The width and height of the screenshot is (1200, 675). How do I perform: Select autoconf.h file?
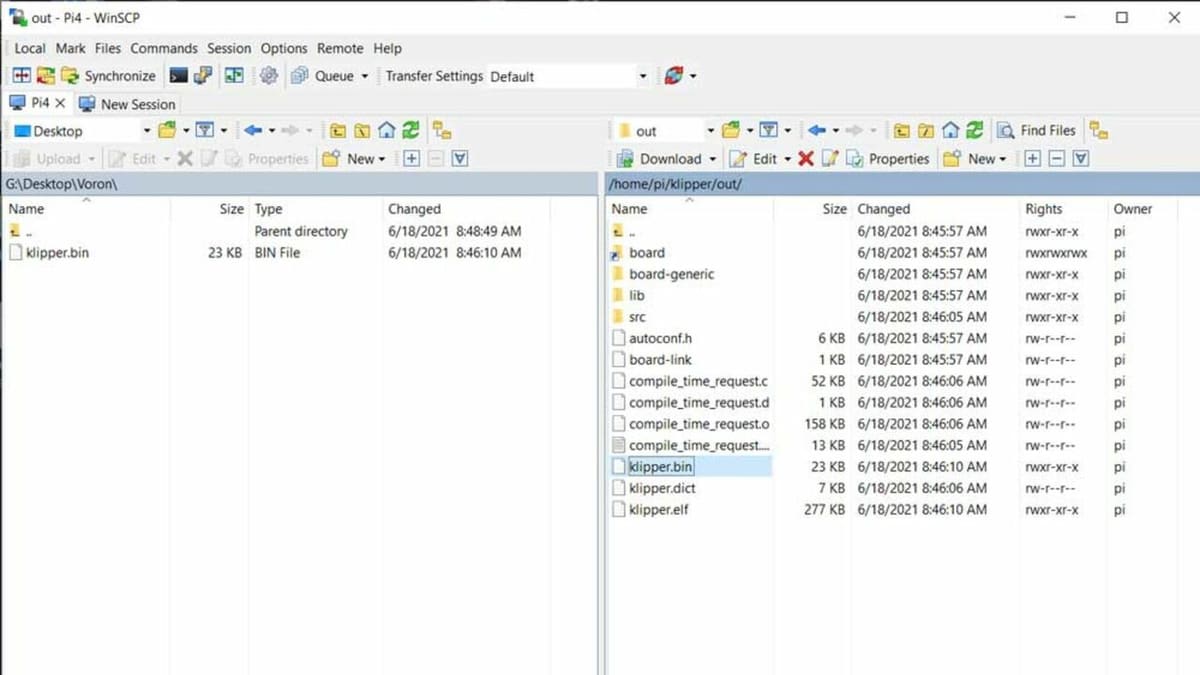coord(660,338)
